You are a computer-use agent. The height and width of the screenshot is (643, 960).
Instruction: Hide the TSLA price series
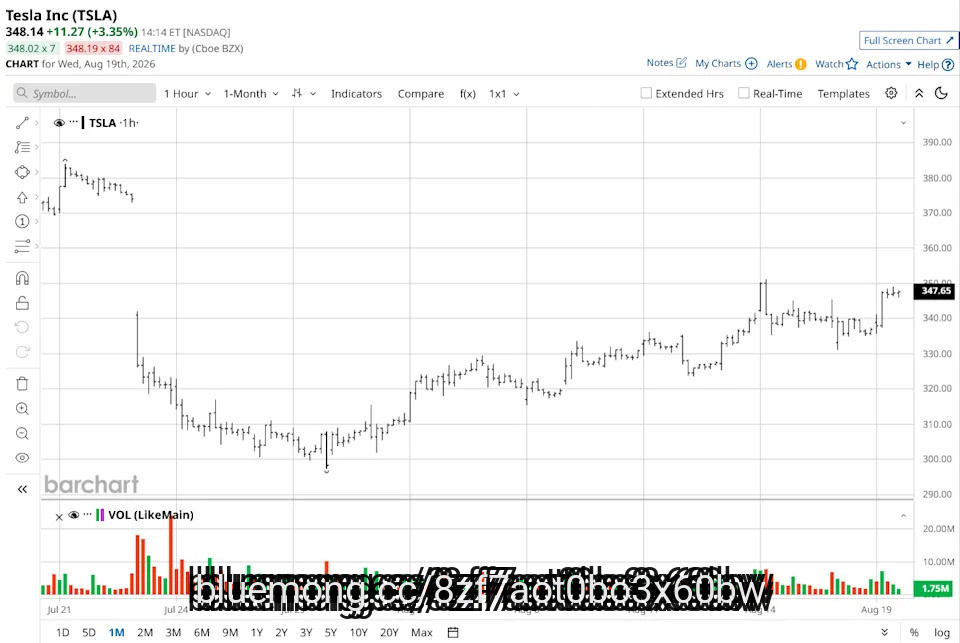click(59, 123)
